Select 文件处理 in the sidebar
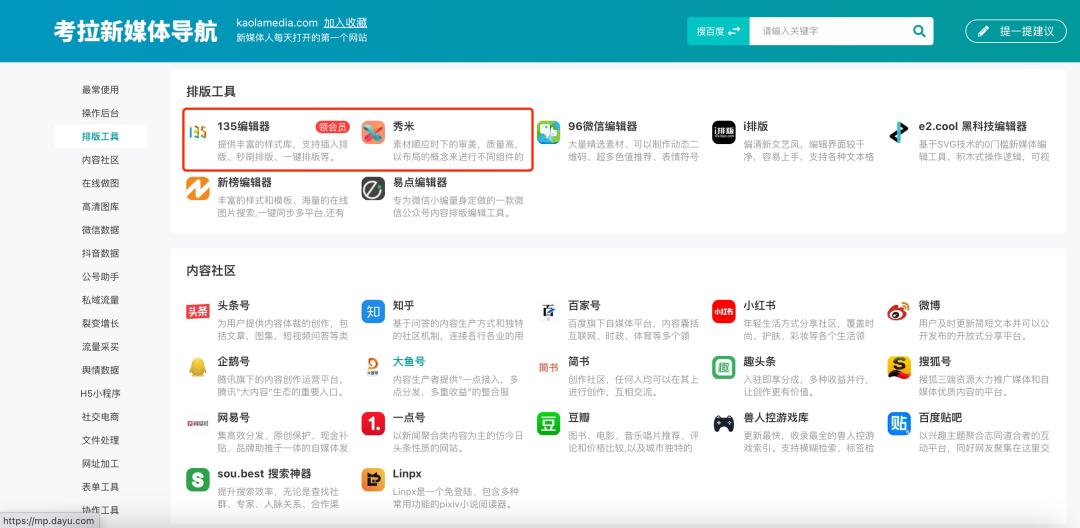This screenshot has height=528, width=1080. tap(101, 441)
